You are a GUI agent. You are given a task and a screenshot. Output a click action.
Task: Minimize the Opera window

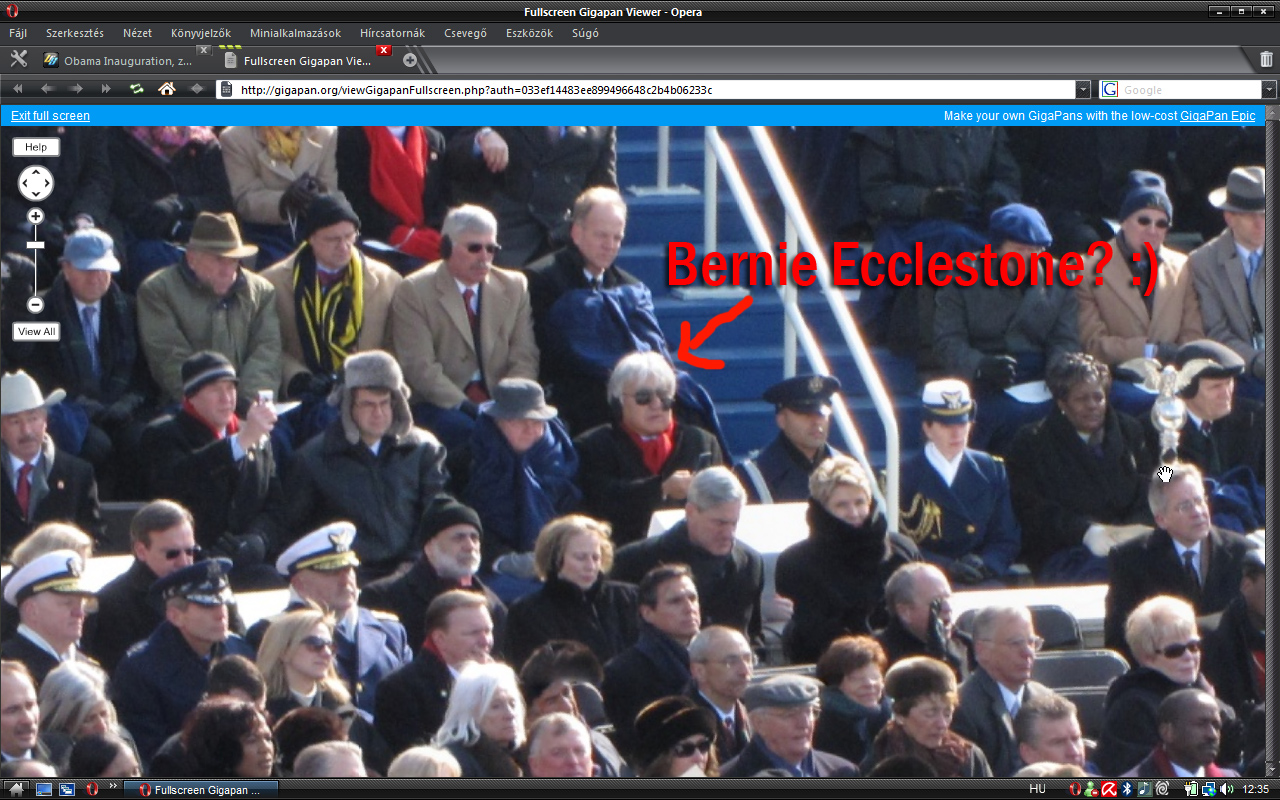coord(1218,11)
